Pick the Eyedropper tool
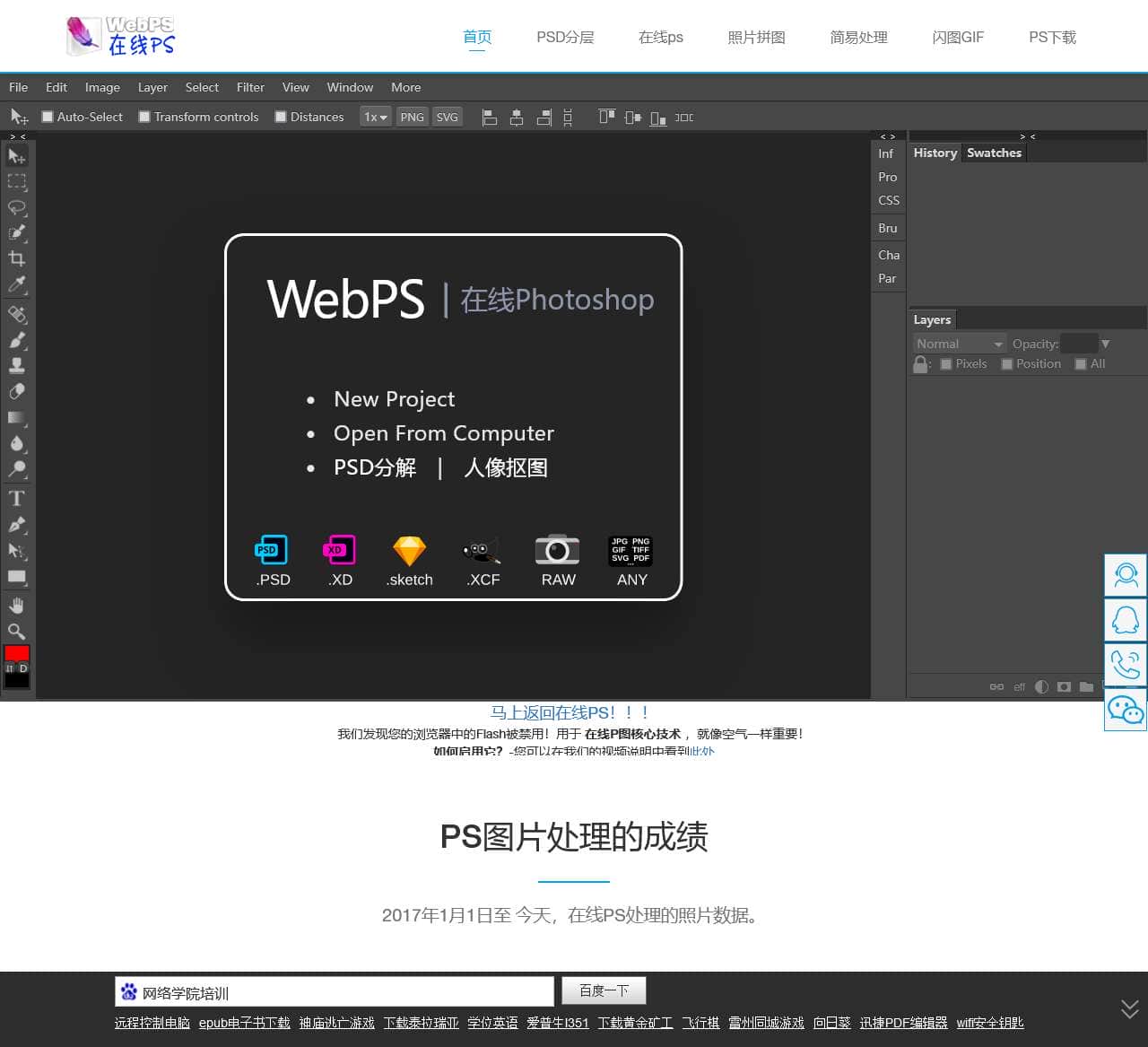The image size is (1148, 1047). click(x=17, y=284)
